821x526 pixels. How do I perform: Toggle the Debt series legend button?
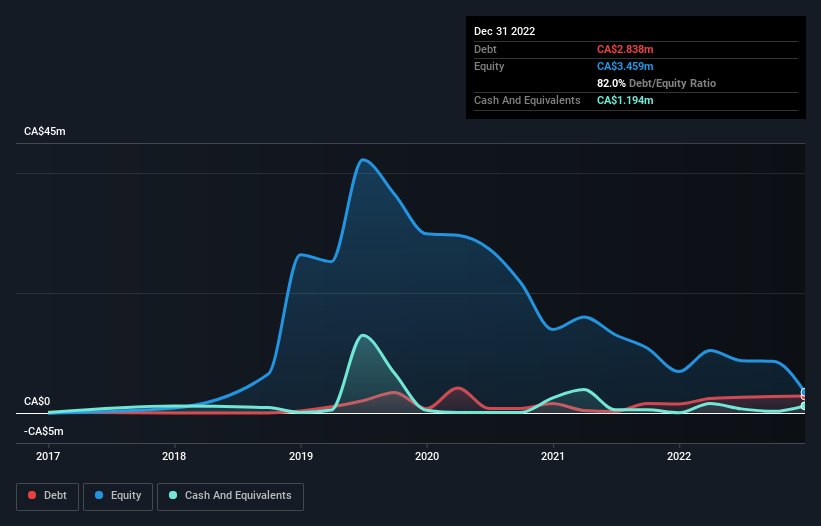click(x=48, y=496)
